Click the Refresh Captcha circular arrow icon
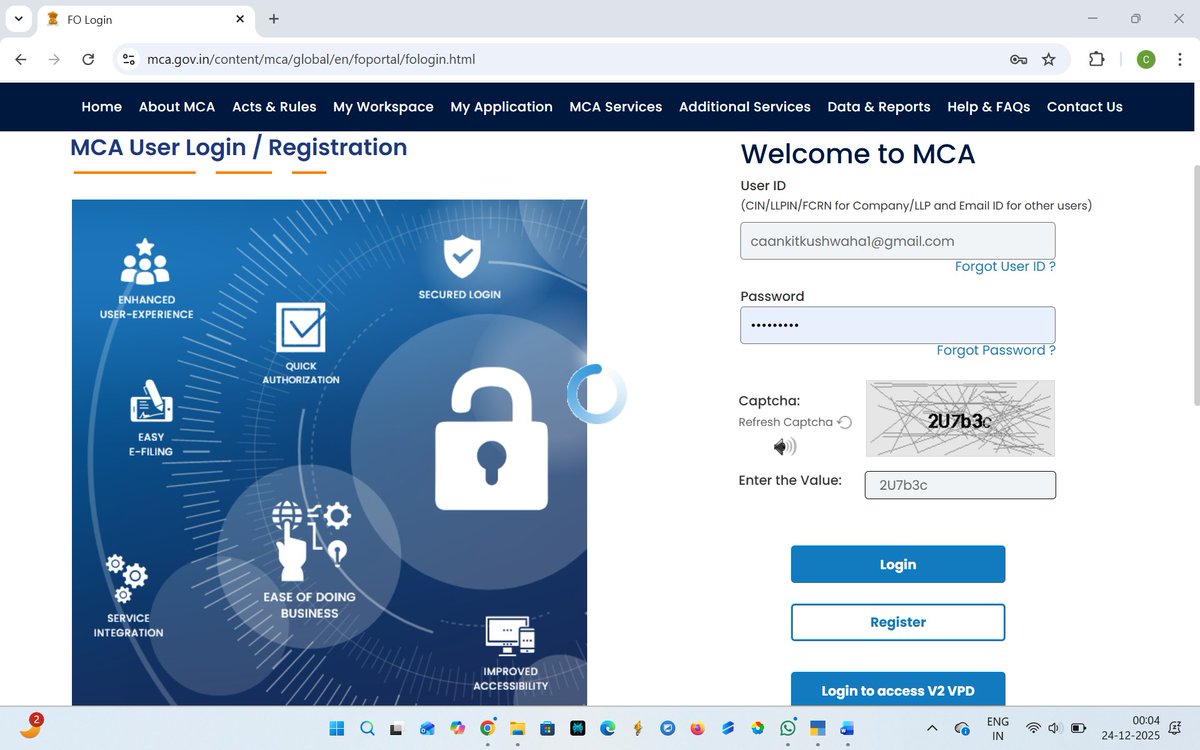Viewport: 1200px width, 750px height. pyautogui.click(x=844, y=422)
